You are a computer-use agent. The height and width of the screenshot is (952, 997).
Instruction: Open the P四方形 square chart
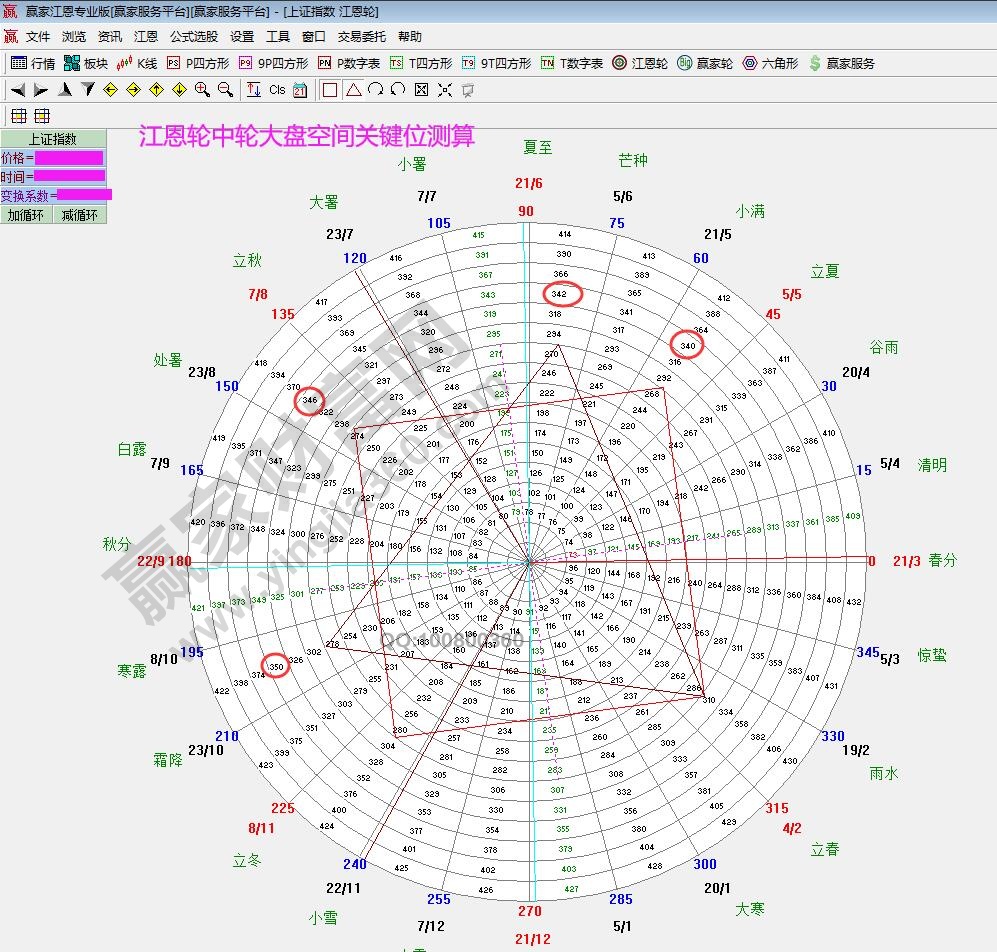[x=197, y=63]
